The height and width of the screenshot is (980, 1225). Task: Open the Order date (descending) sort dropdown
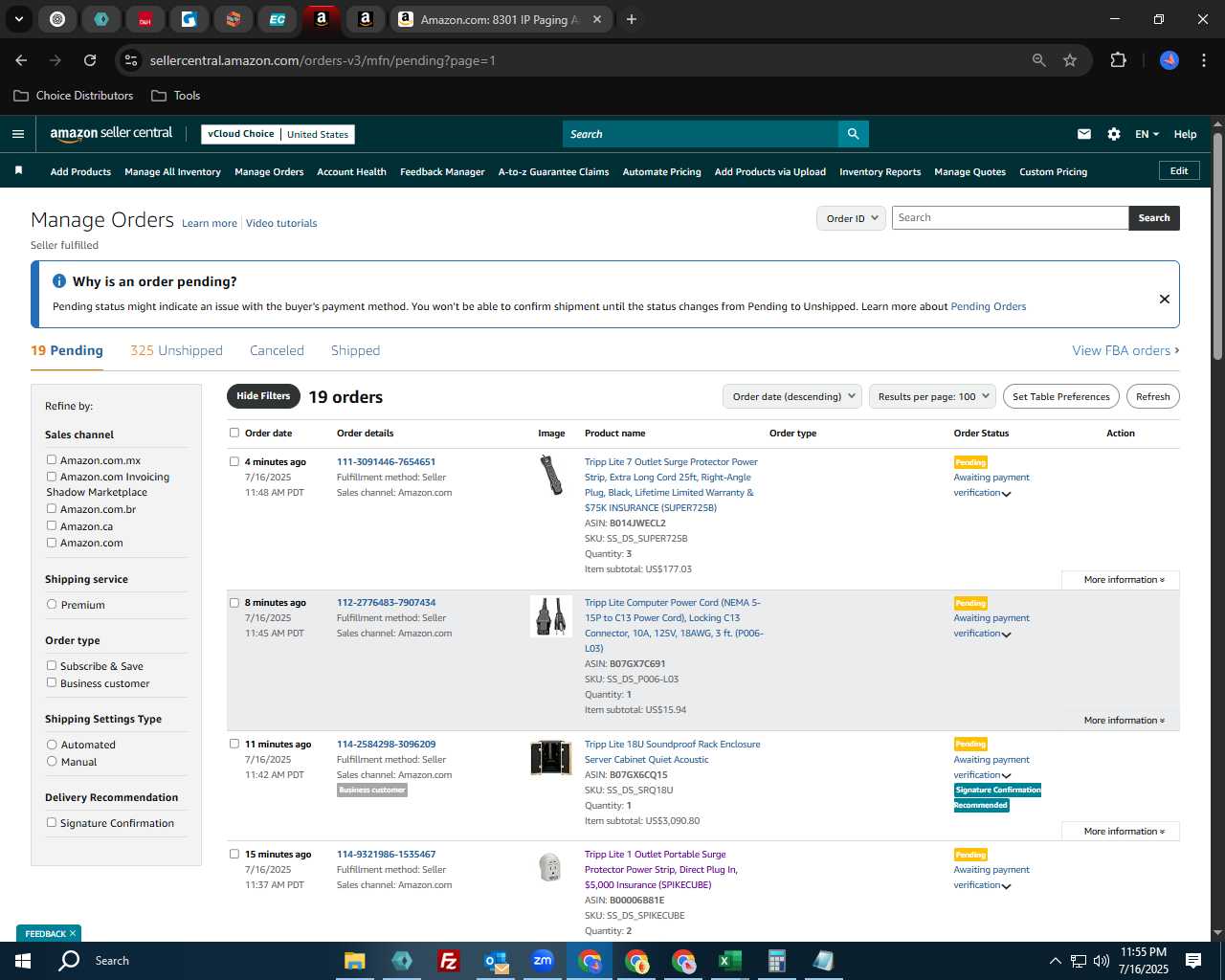coord(792,396)
